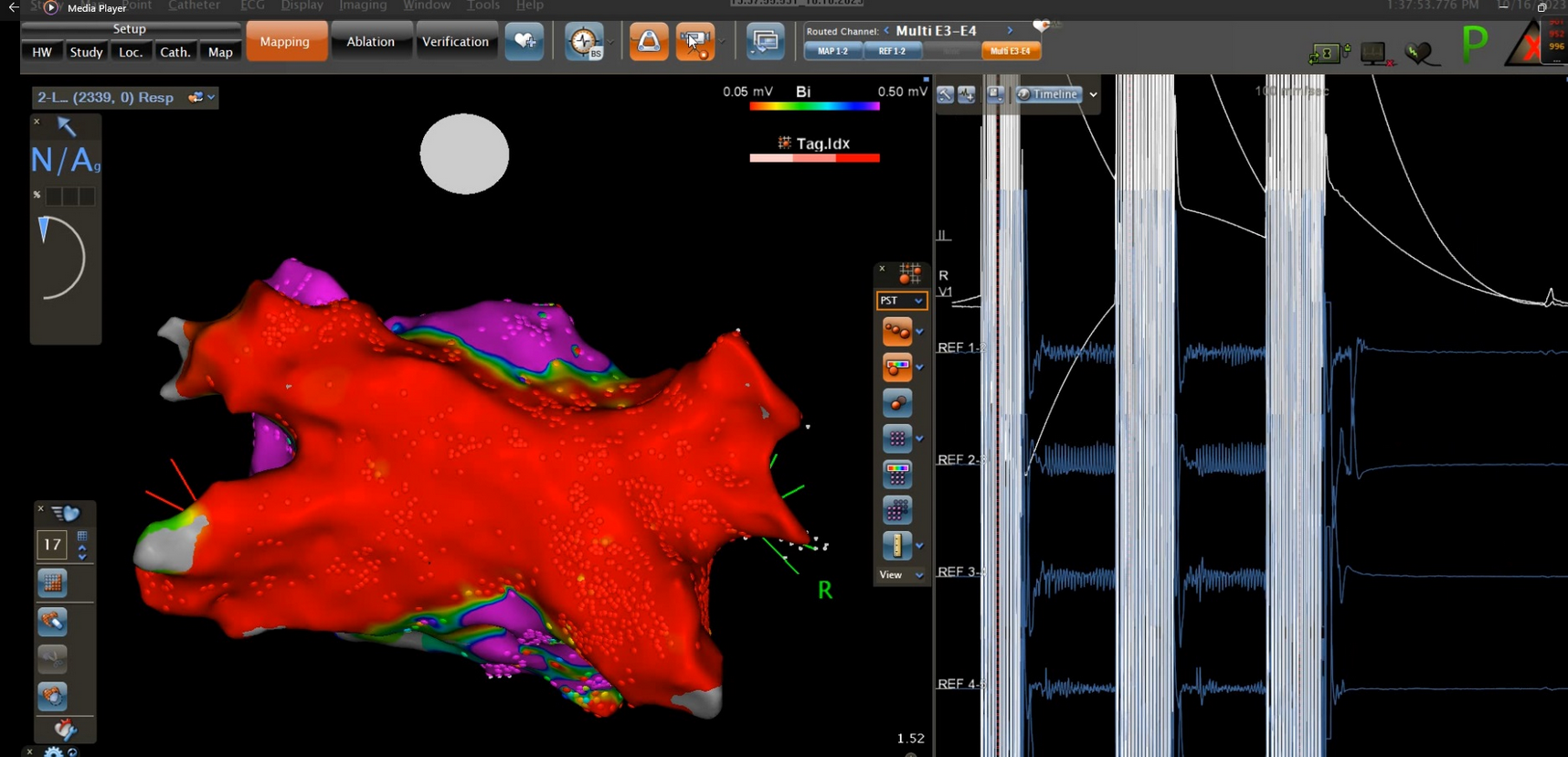Click the heart eraser tool icon
This screenshot has width=1568, height=757.
pos(52,622)
